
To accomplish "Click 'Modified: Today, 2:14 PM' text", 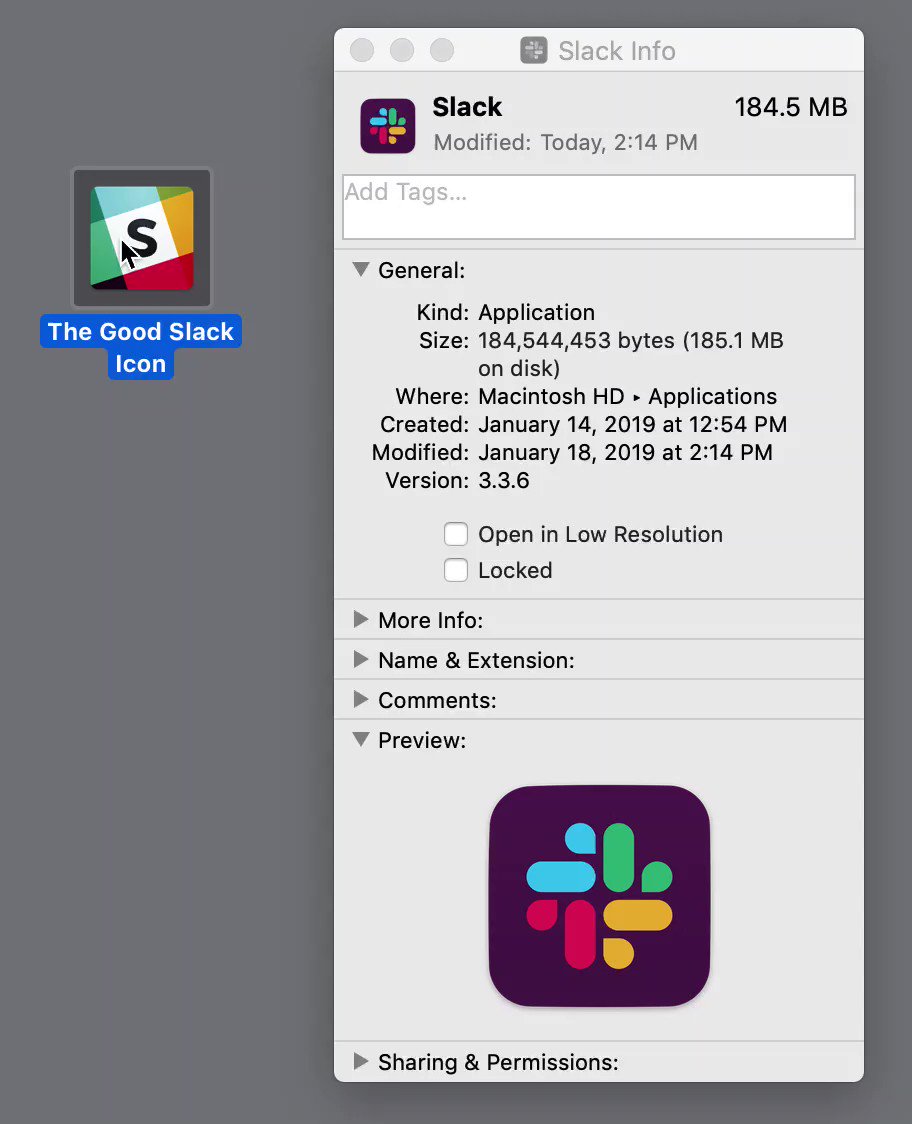I will [x=566, y=142].
